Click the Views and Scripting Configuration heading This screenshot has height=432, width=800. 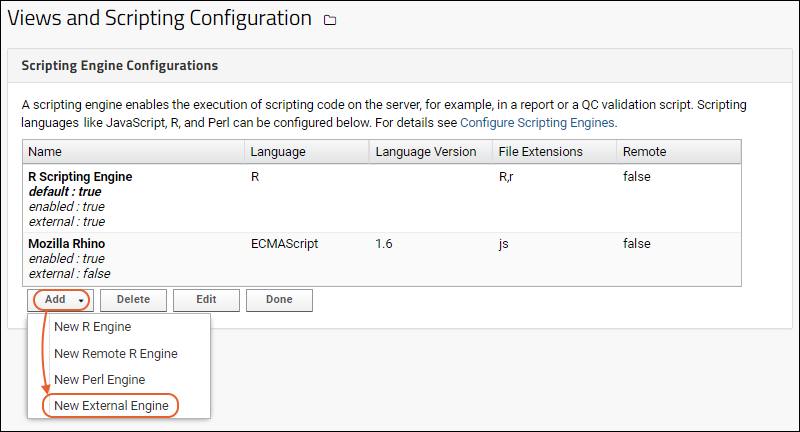tap(160, 19)
